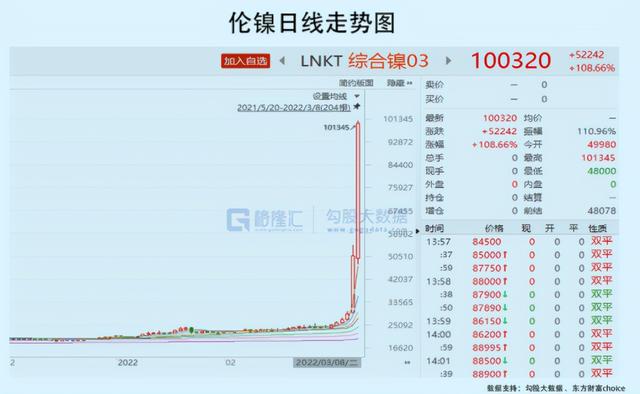Click the pin icon next to date range
Image resolution: width=640 pixels, height=394 pixels.
(357, 107)
